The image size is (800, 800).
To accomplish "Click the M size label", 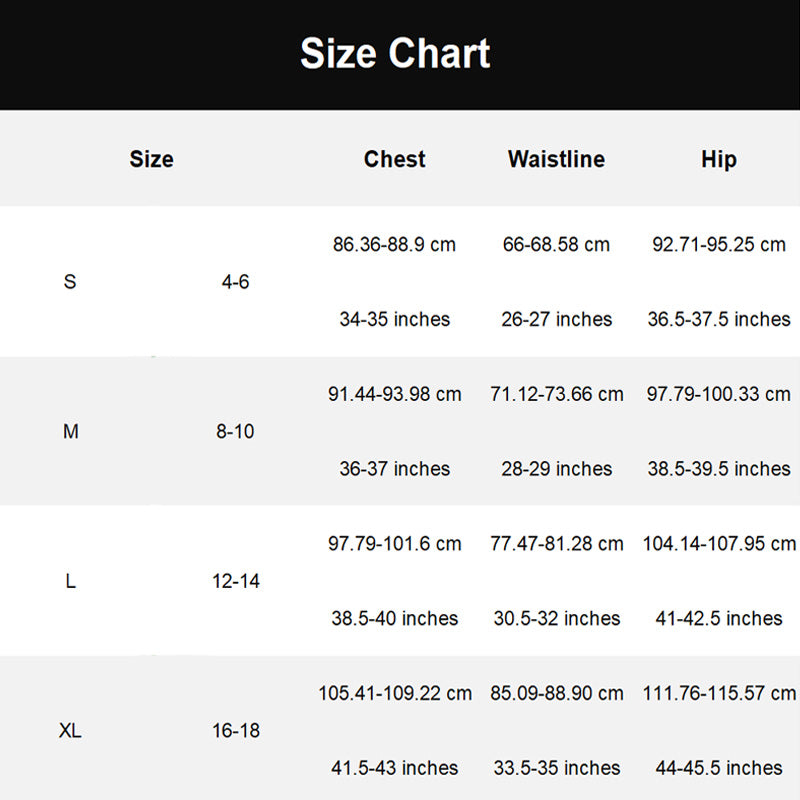I will coord(71,432).
